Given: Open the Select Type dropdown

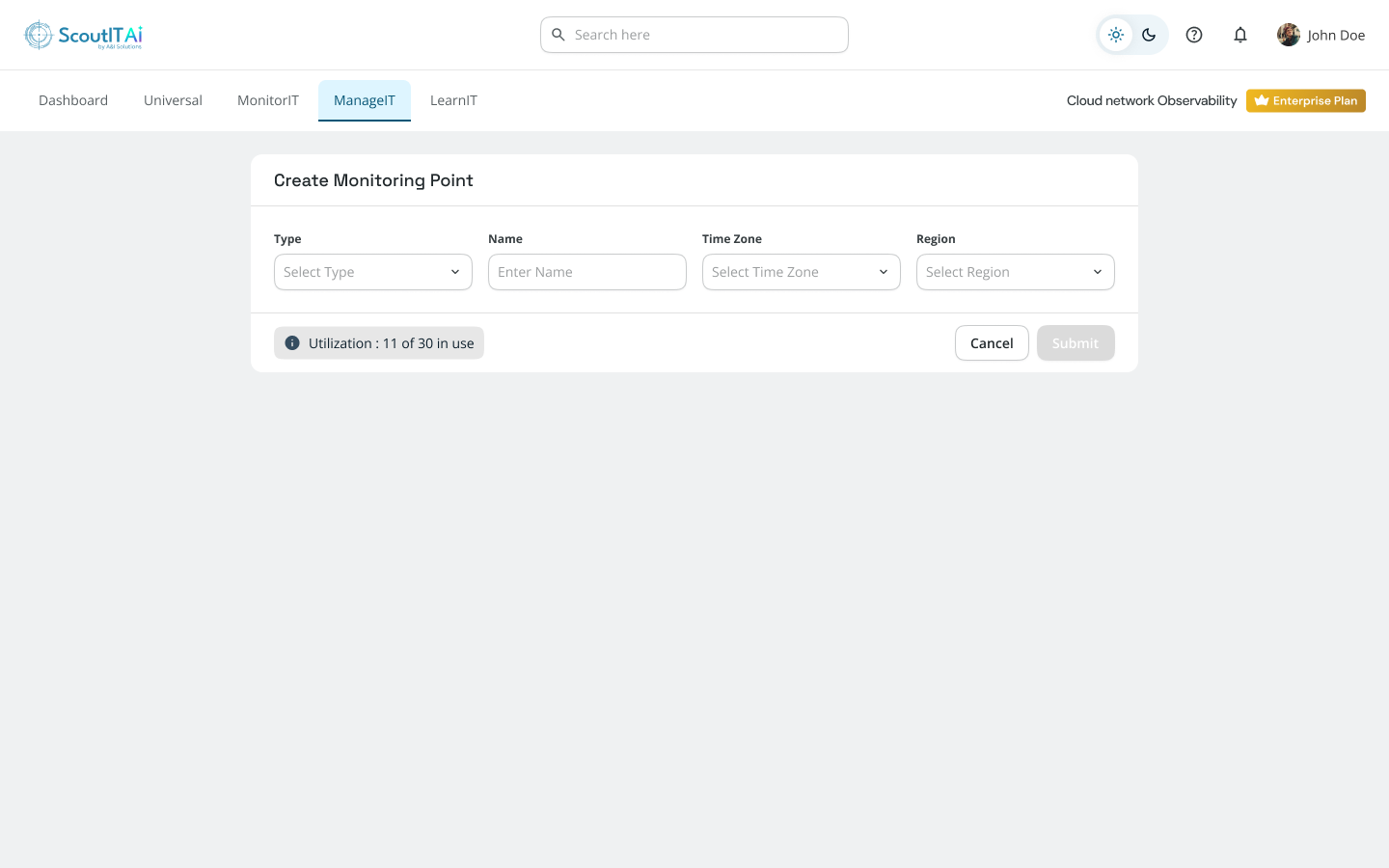Looking at the screenshot, I should coord(373,272).
